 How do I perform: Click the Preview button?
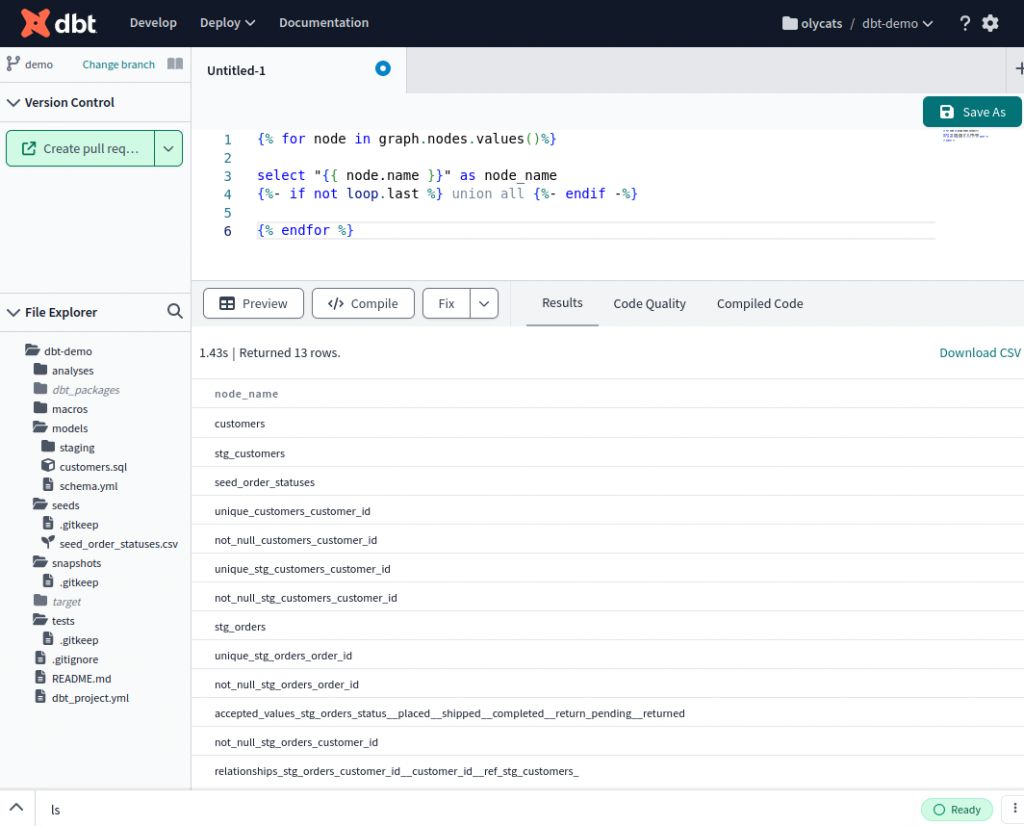(253, 304)
